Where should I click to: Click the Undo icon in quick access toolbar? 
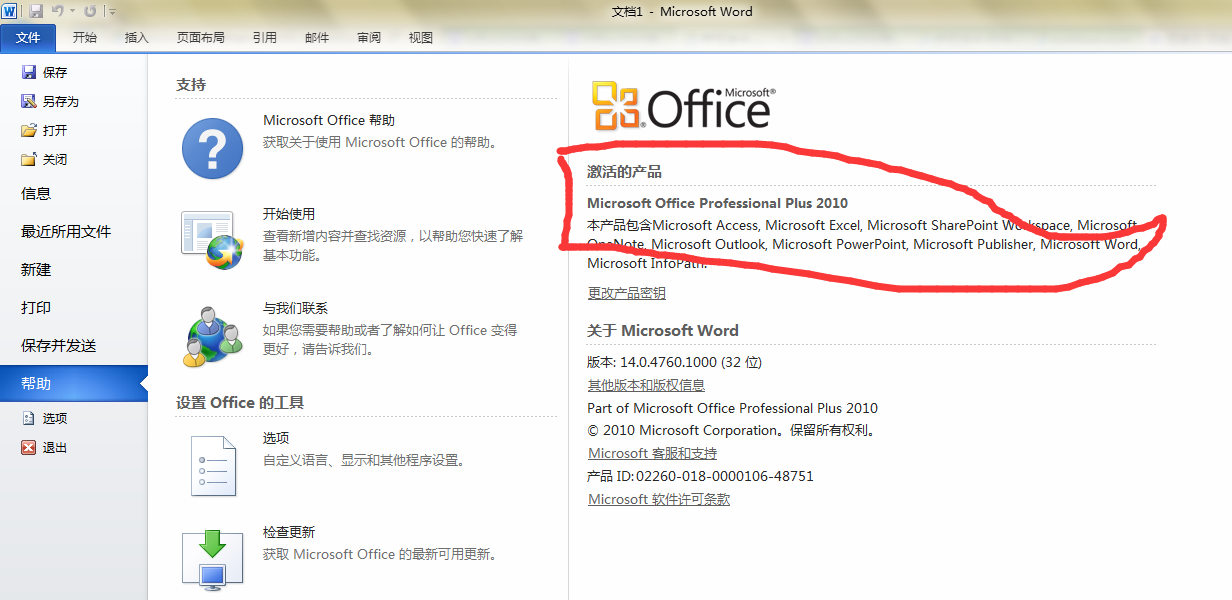(x=58, y=11)
